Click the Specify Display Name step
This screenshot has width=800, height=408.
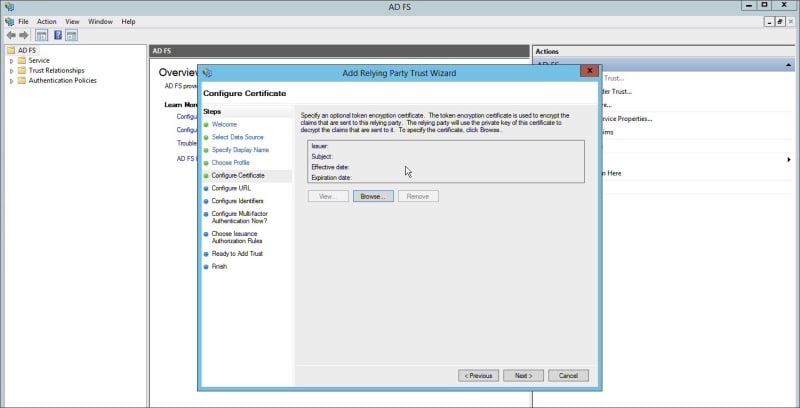tap(240, 150)
